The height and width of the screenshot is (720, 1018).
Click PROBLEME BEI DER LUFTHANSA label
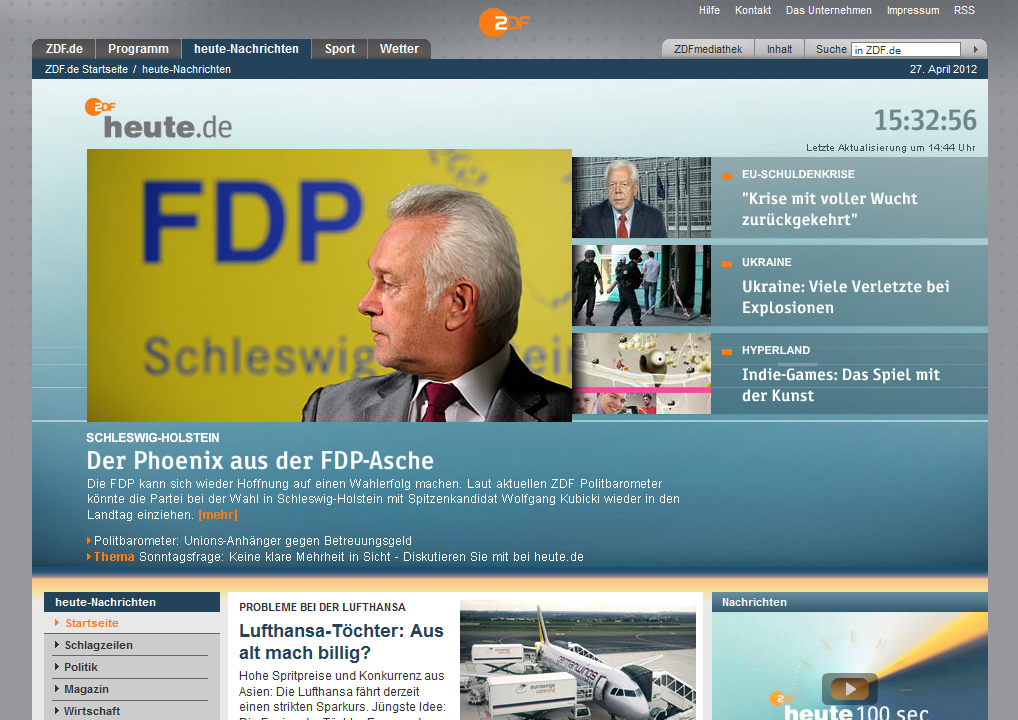pyautogui.click(x=322, y=607)
